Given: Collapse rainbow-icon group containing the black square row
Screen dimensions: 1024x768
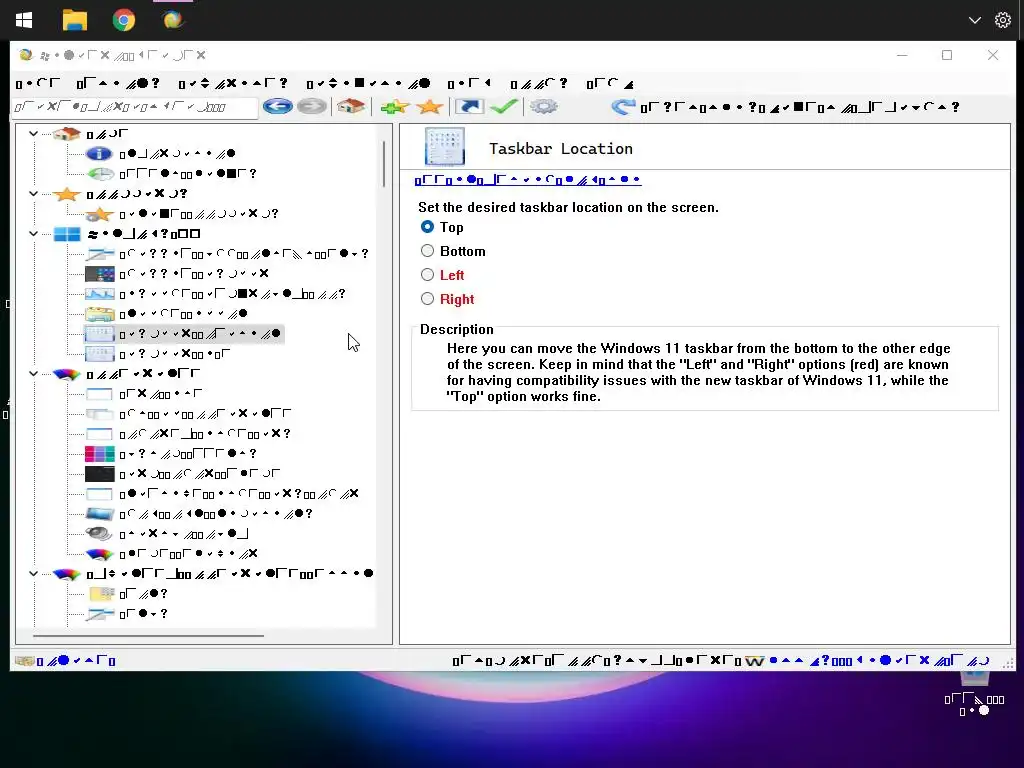Looking at the screenshot, I should pyautogui.click(x=33, y=374).
